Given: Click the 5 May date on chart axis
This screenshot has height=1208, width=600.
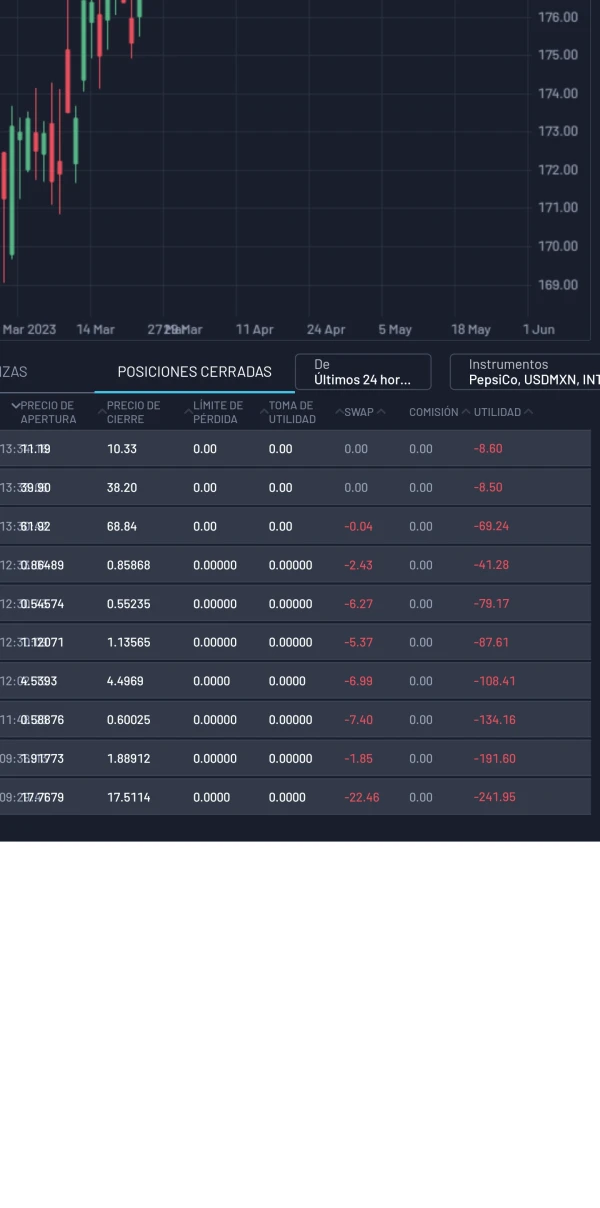Looking at the screenshot, I should pos(395,329).
